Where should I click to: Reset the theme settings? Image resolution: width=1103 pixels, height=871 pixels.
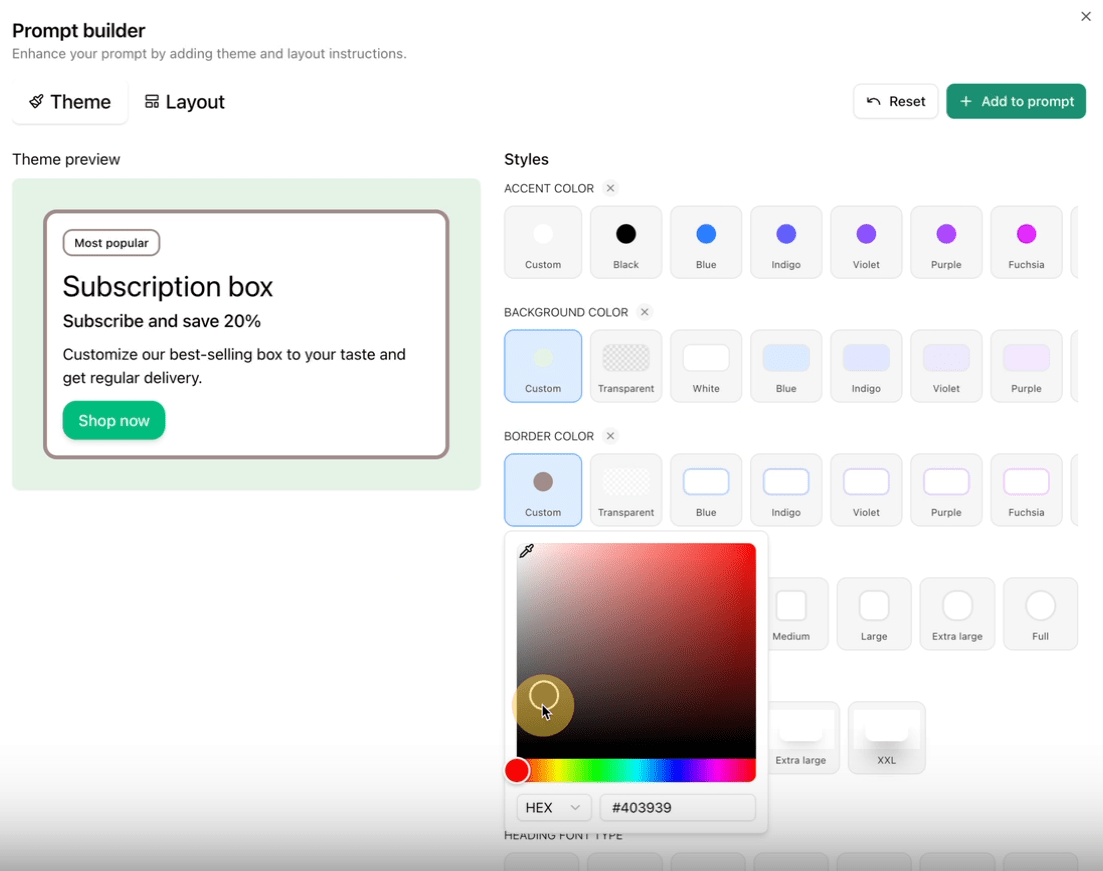click(x=895, y=101)
